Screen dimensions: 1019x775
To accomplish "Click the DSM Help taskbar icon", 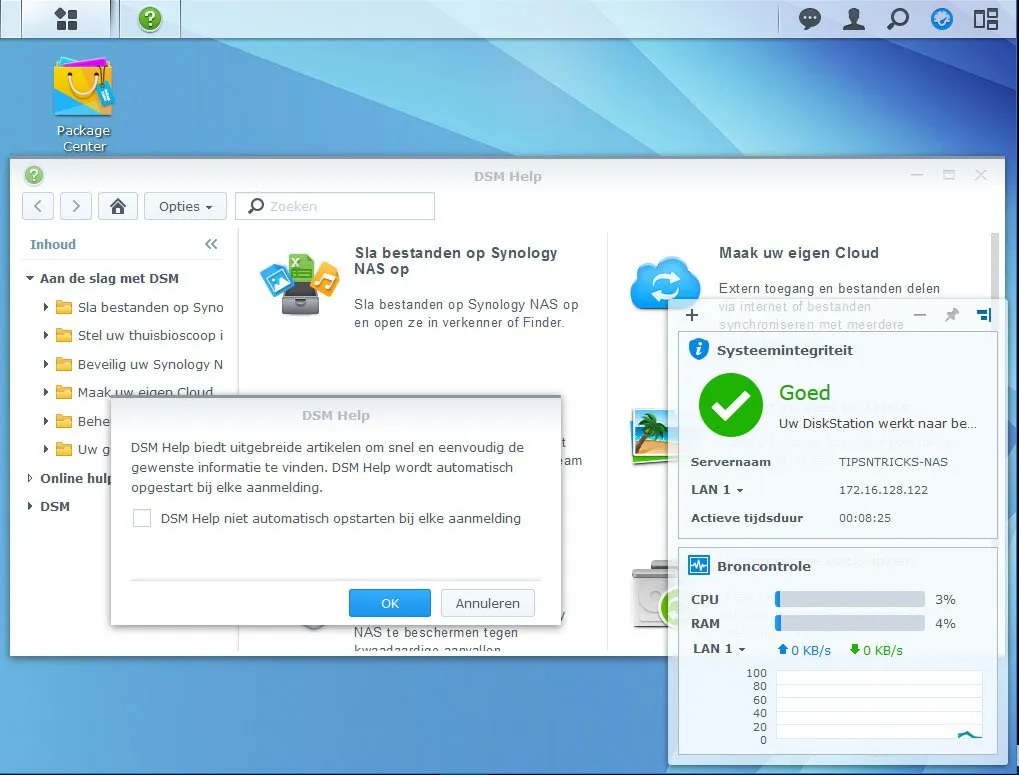I will coord(149,19).
